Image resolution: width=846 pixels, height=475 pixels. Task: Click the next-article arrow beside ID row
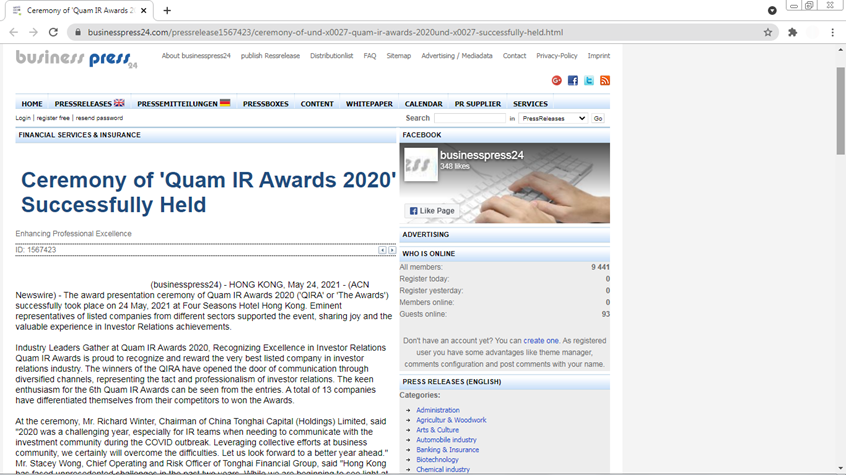pyautogui.click(x=392, y=250)
